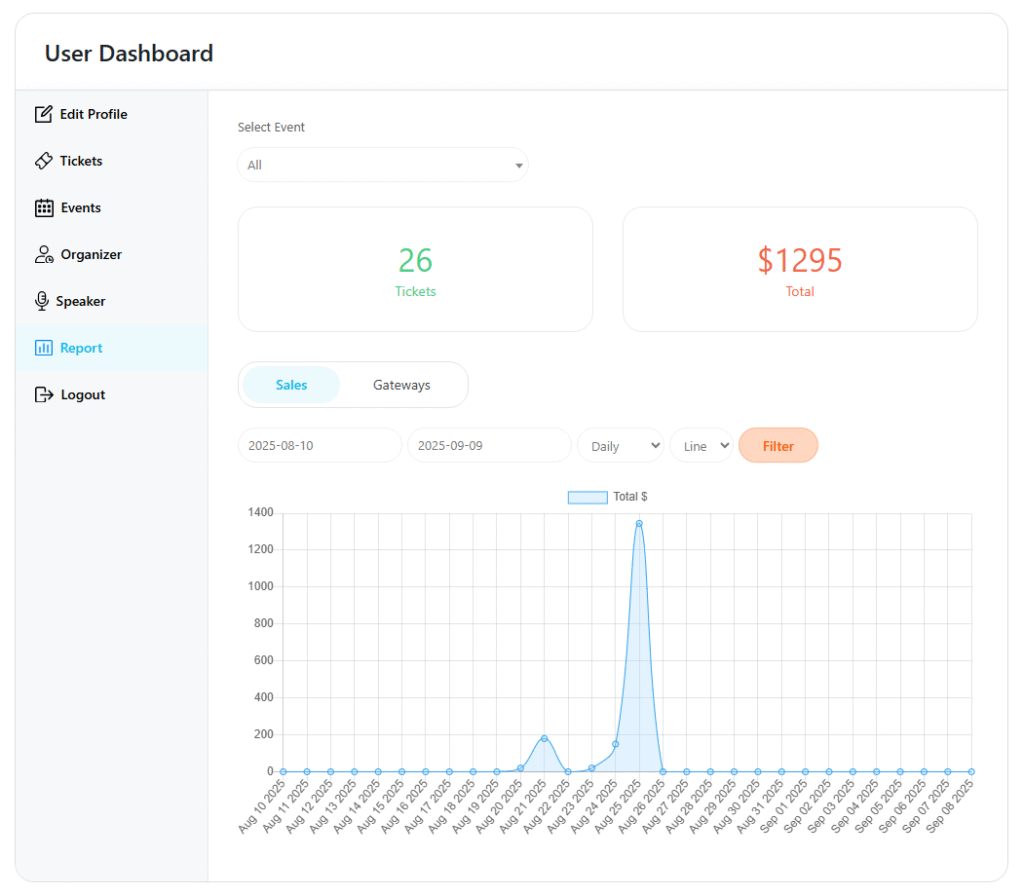Viewport: 1024px width, 895px height.
Task: Open the Daily interval dropdown
Action: point(620,445)
